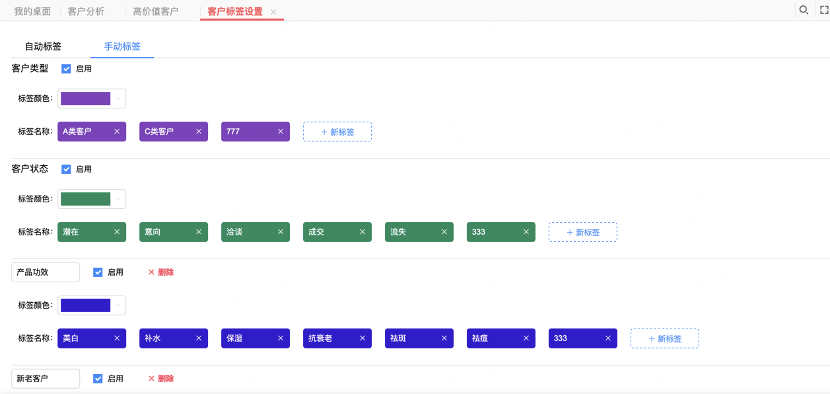Click the search icon in top bar
Screen dimensions: 830x394
[804, 10]
